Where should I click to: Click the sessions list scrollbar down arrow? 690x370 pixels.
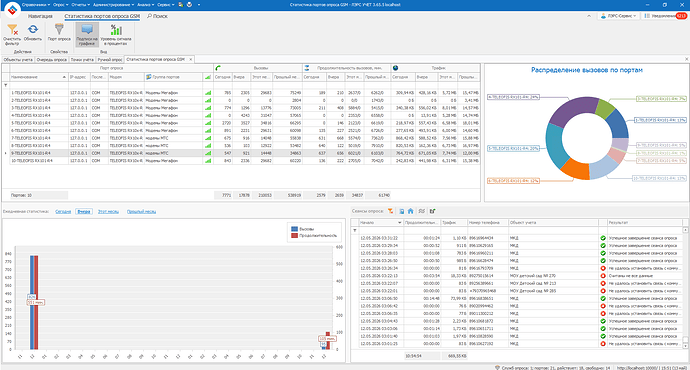click(x=685, y=346)
